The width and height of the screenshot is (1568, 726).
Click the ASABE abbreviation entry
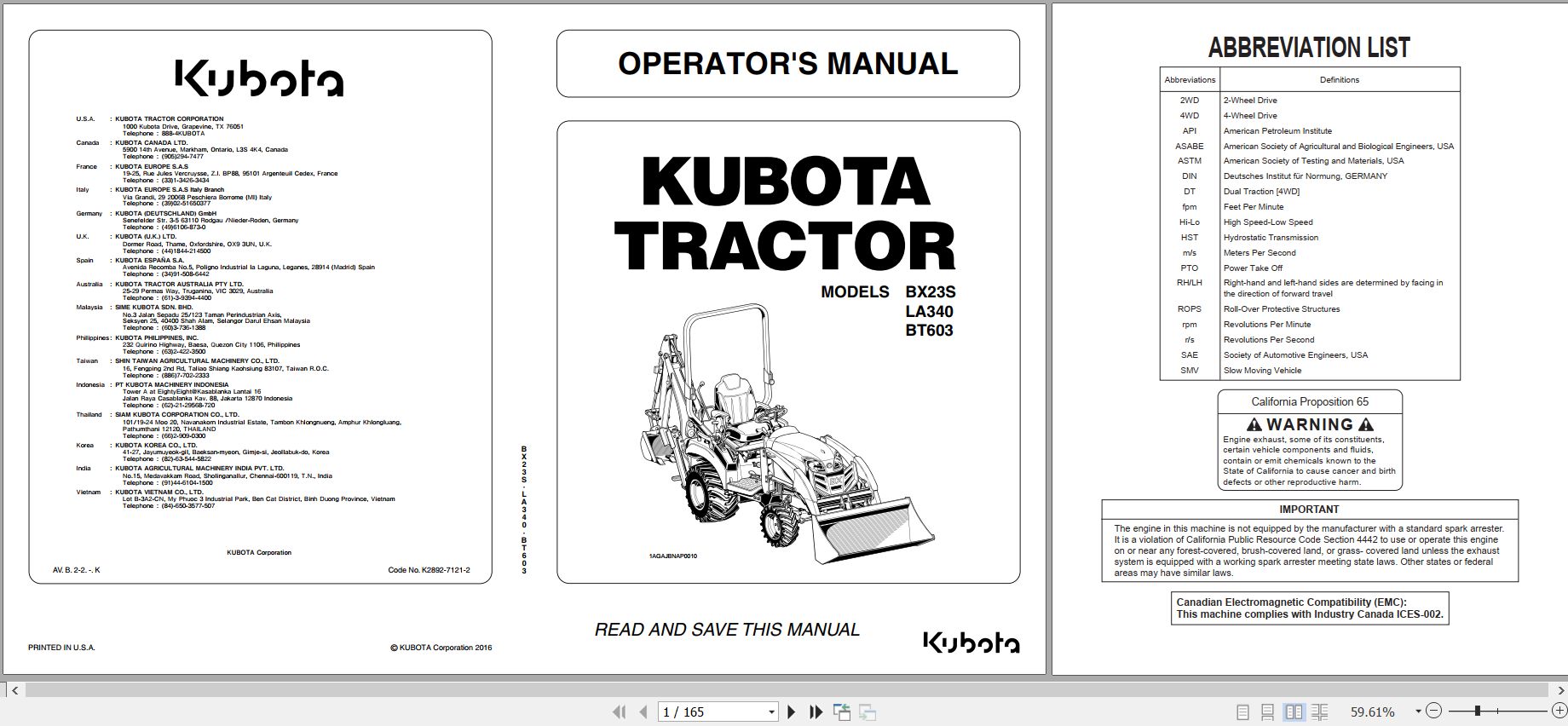click(1190, 147)
